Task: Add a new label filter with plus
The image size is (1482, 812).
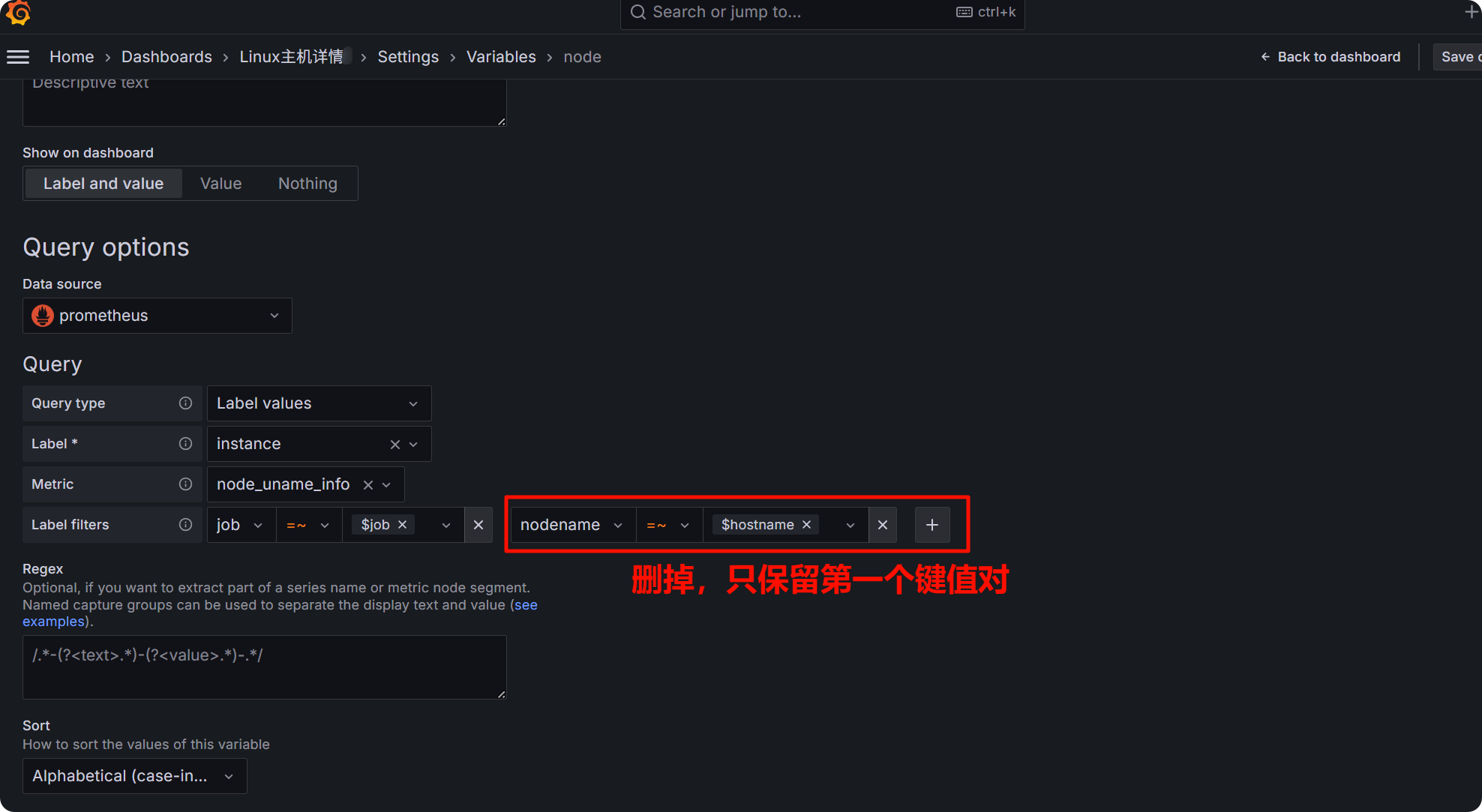Action: pyautogui.click(x=932, y=525)
